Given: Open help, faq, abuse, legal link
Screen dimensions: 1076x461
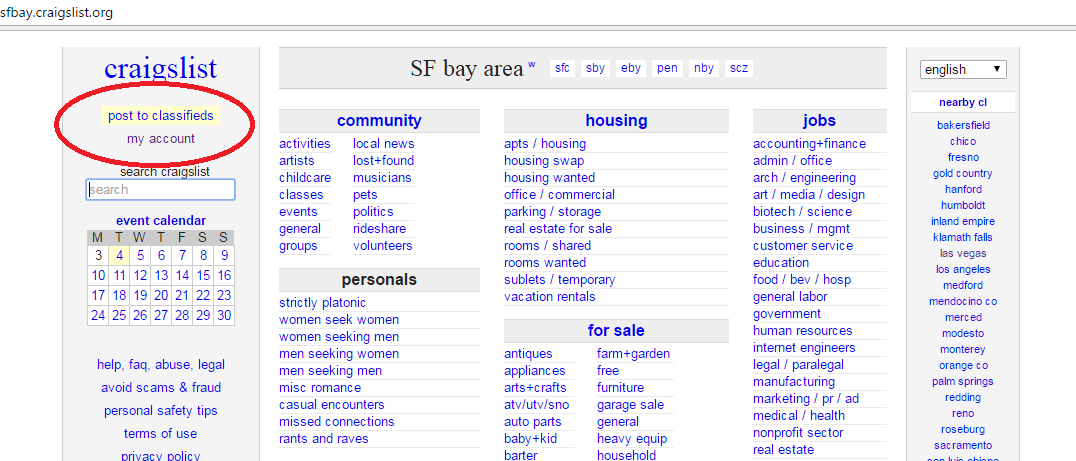Looking at the screenshot, I should coord(161,365).
